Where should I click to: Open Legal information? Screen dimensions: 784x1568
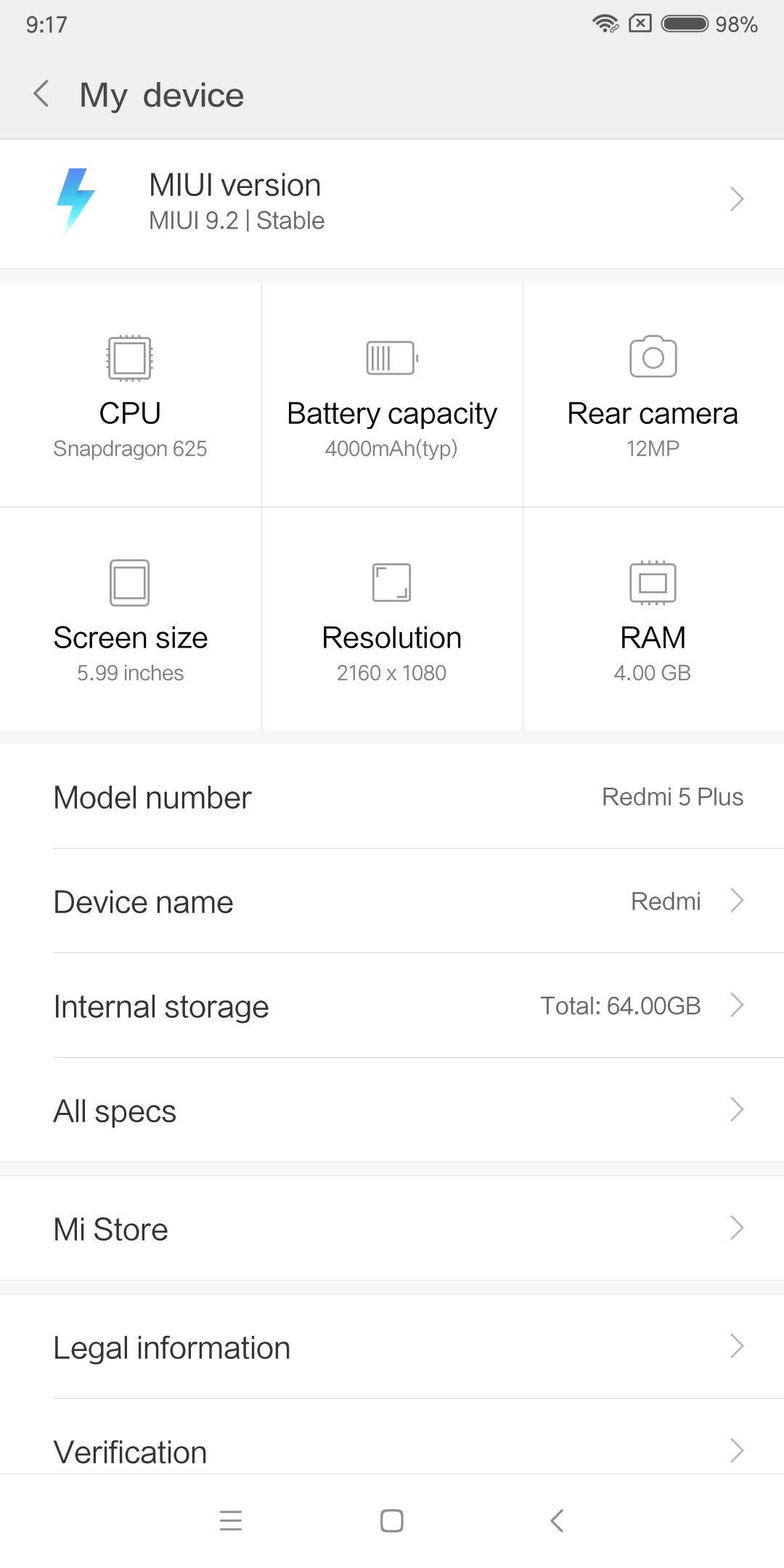[392, 1347]
